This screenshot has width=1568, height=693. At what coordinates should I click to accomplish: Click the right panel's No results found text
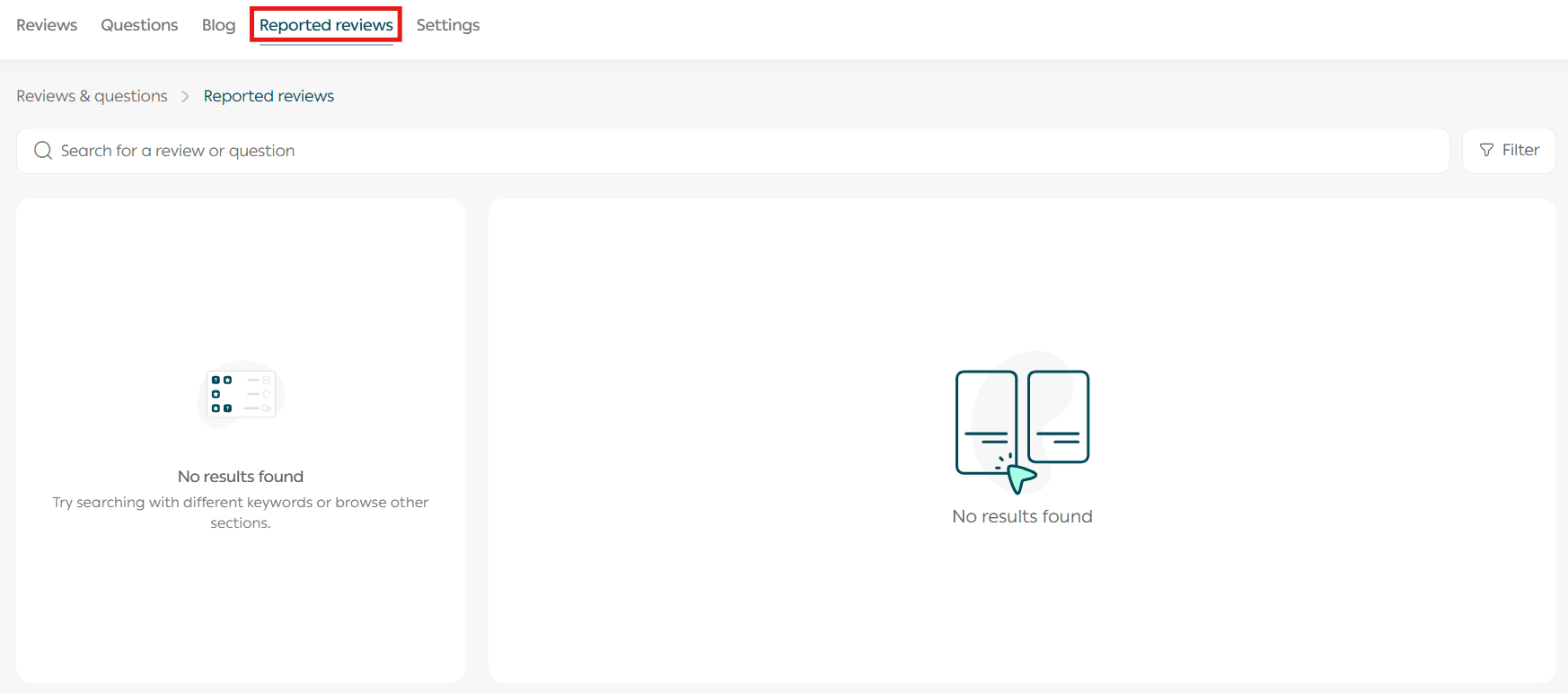tap(1022, 516)
